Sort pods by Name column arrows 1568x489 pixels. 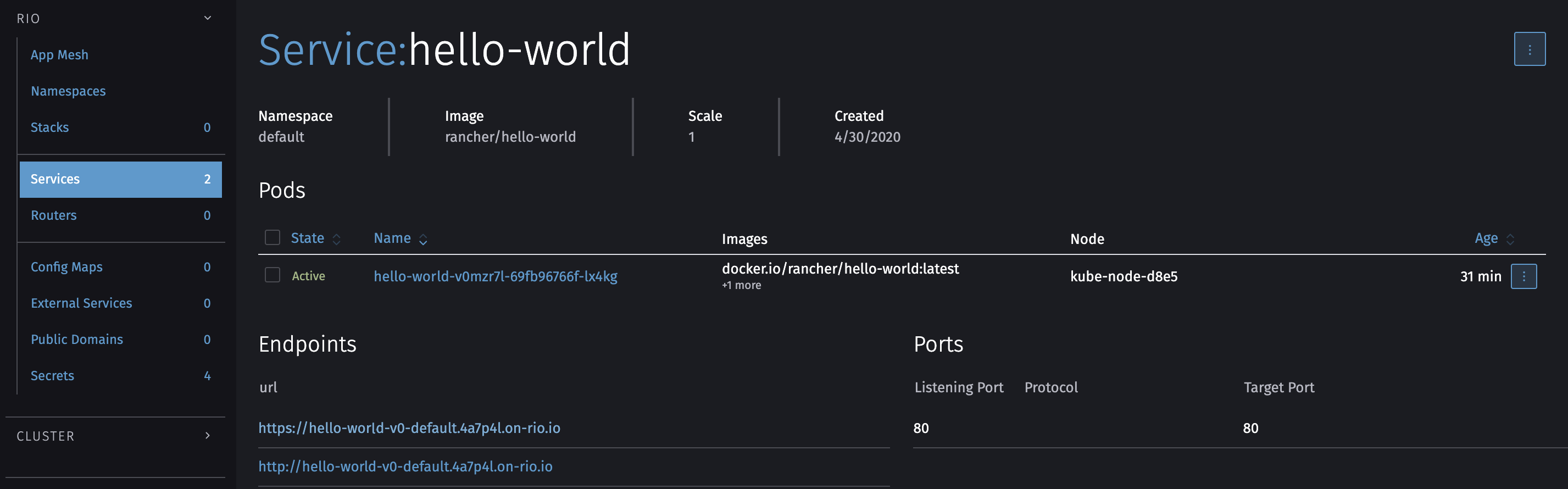coord(423,240)
